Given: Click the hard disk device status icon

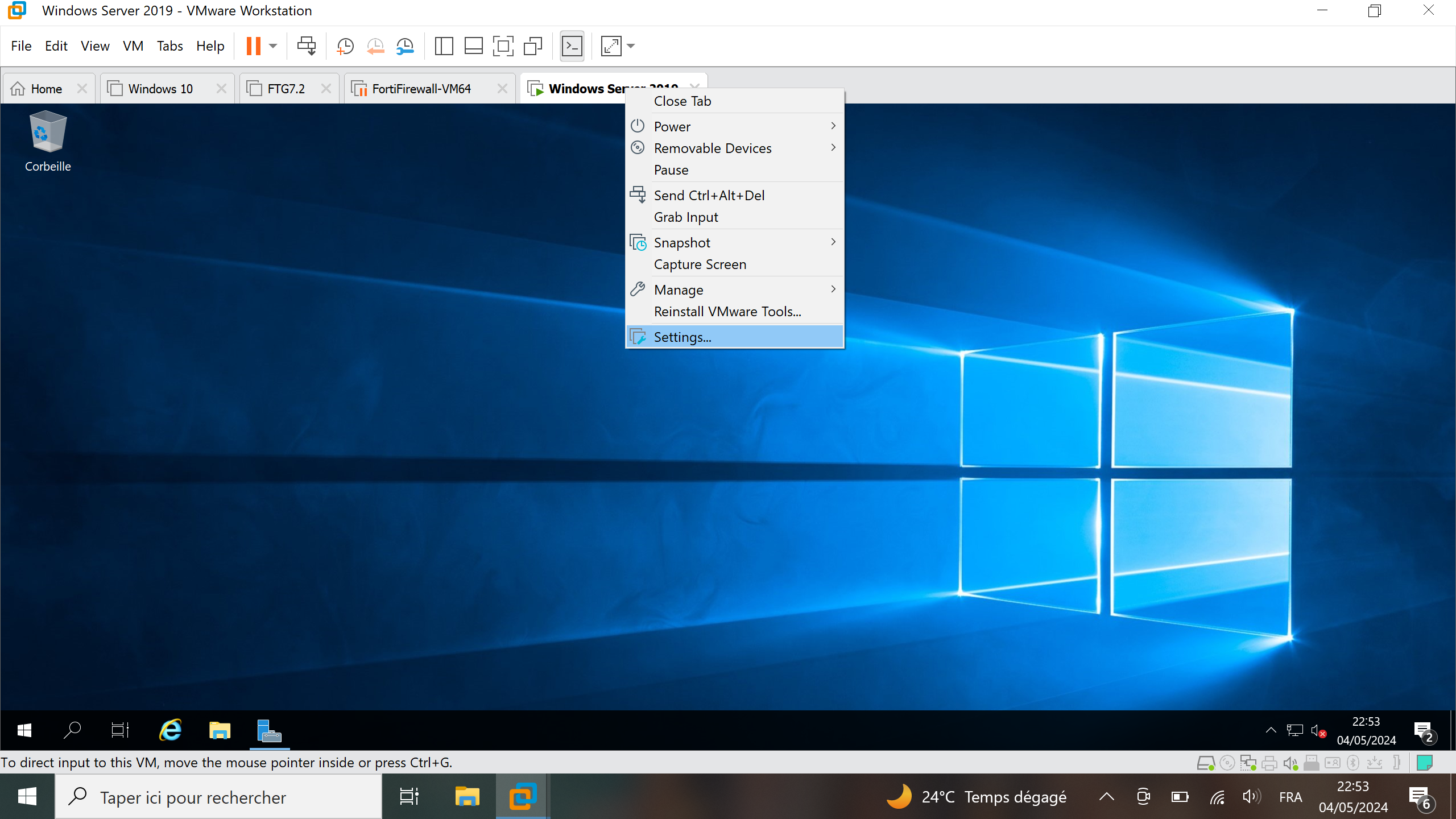Looking at the screenshot, I should [1205, 763].
